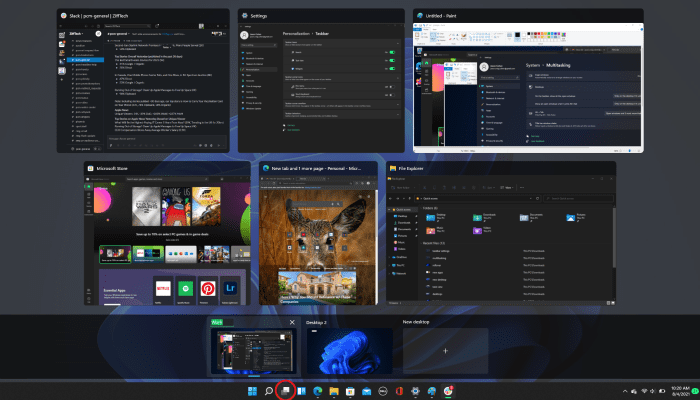Open Widgets from the taskbar
Image resolution: width=700 pixels, height=400 pixels.
301,390
